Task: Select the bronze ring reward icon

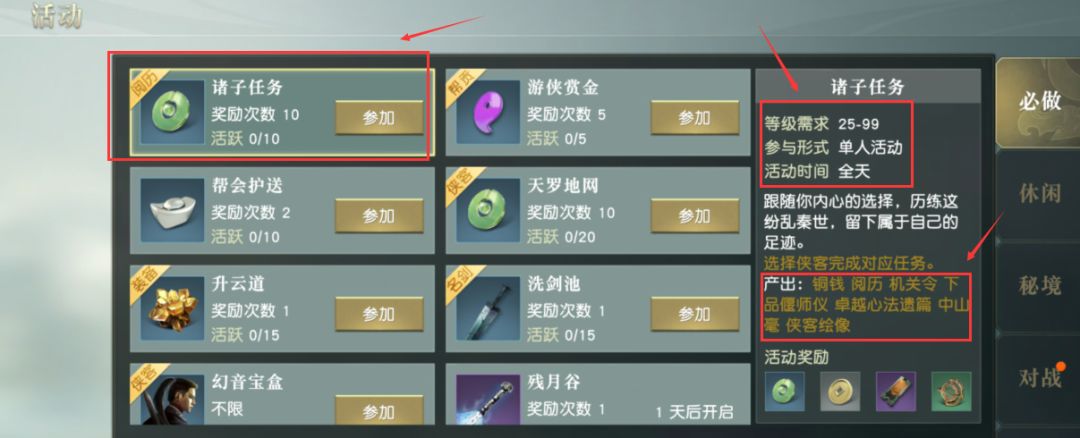Action: (951, 392)
